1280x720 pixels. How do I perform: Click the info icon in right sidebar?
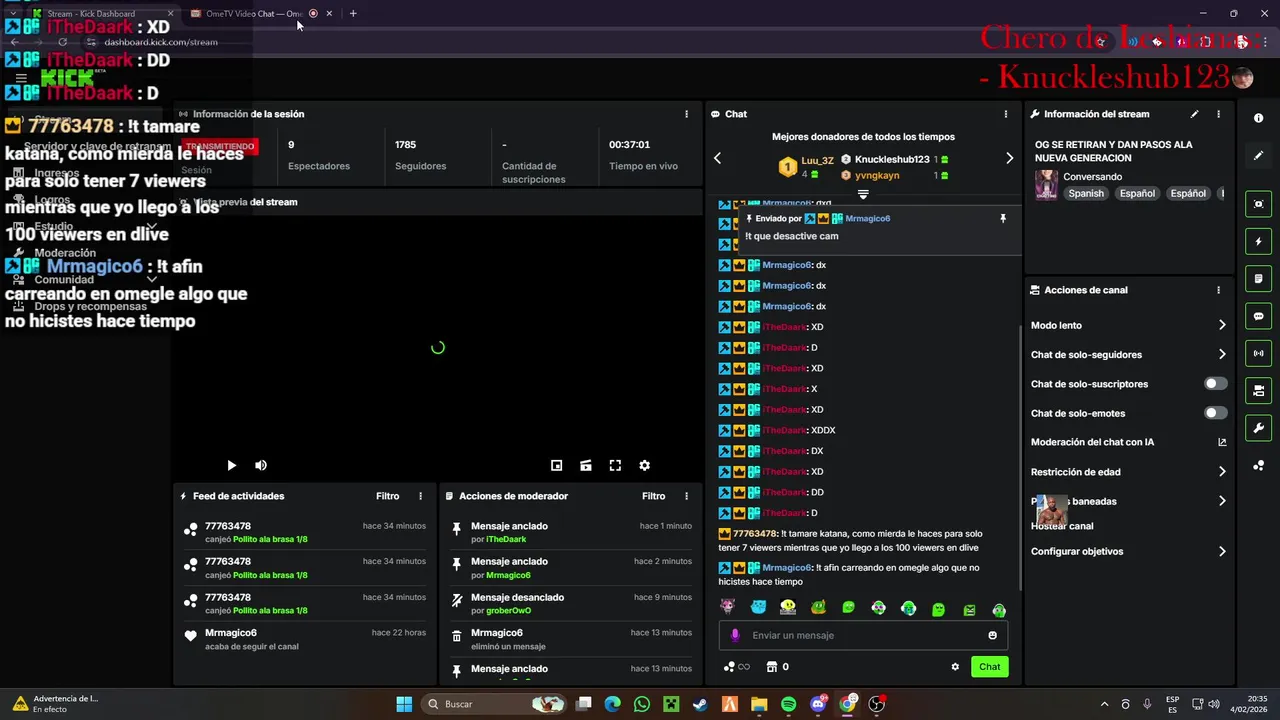pyautogui.click(x=1258, y=118)
